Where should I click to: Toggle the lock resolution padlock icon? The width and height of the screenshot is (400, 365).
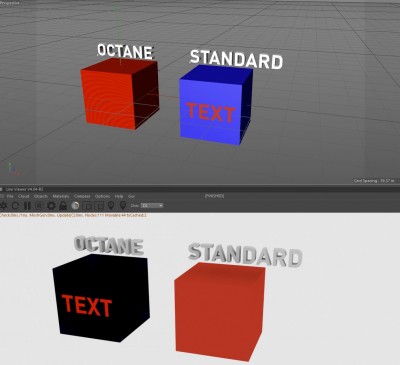click(63, 206)
